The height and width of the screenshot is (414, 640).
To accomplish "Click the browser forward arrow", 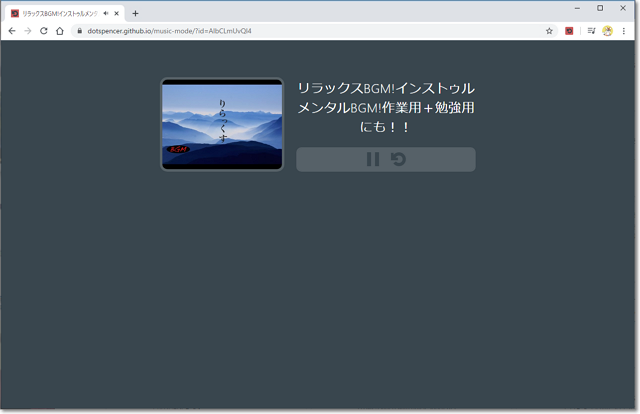I will coord(28,31).
